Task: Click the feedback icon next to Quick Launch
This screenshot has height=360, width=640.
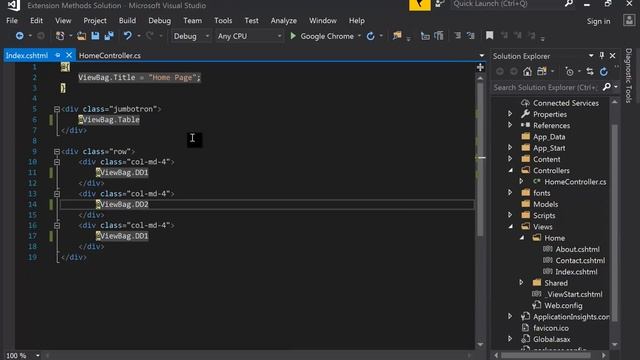Action: (x=440, y=4)
